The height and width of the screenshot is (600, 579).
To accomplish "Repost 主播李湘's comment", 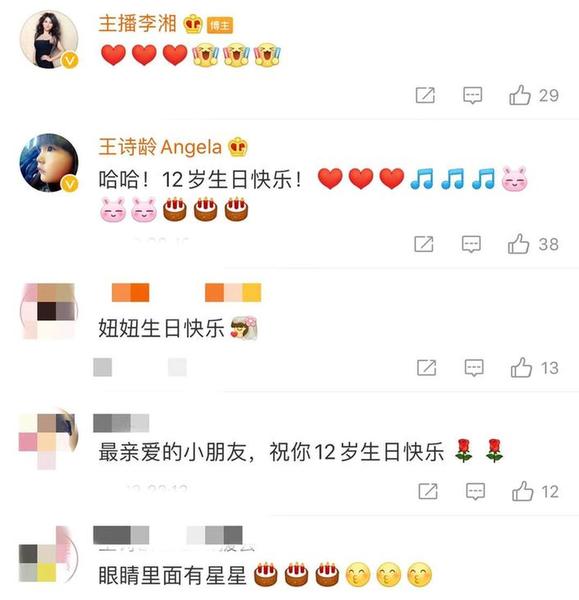I will click(425, 95).
